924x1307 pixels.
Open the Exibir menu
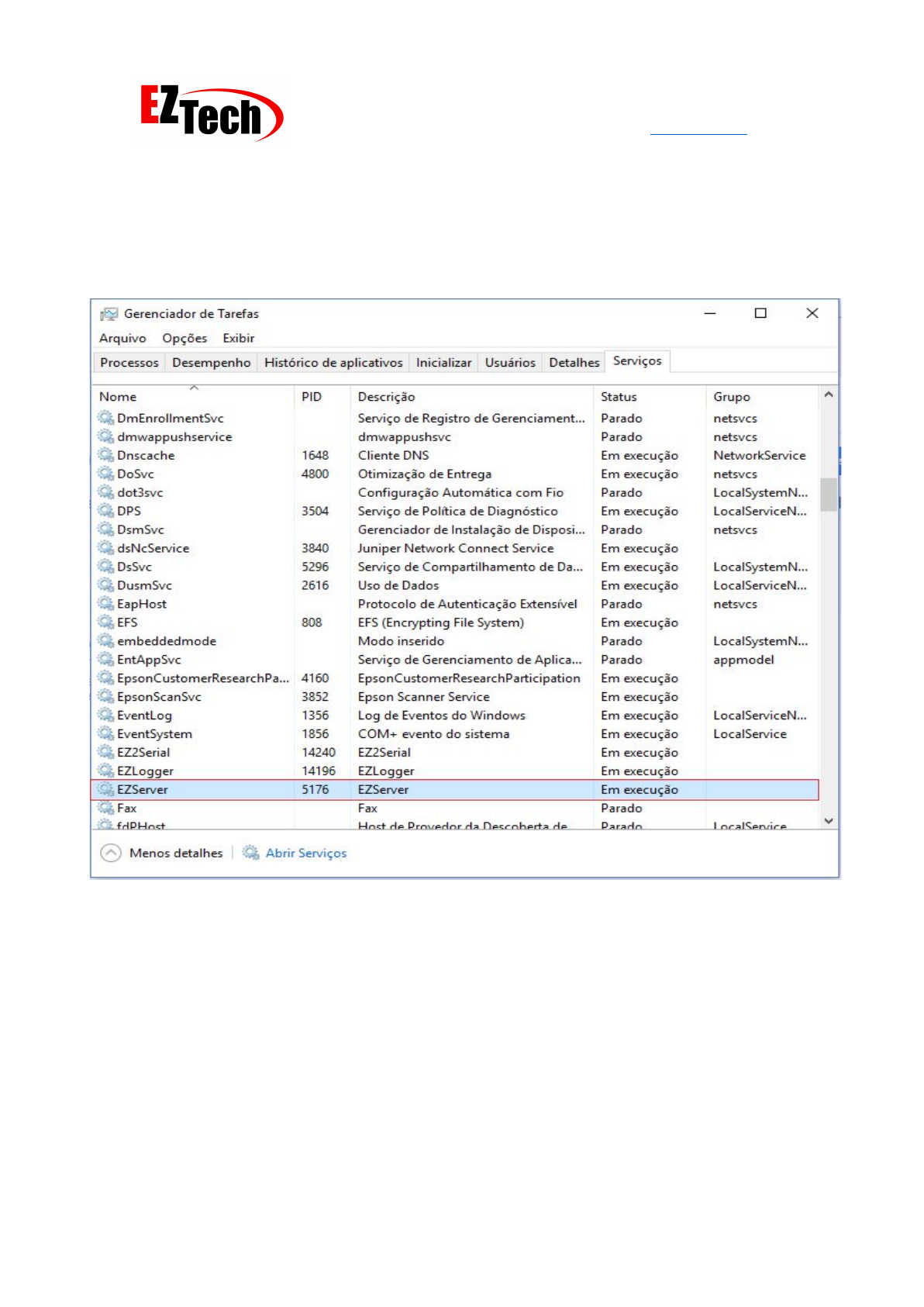click(239, 338)
